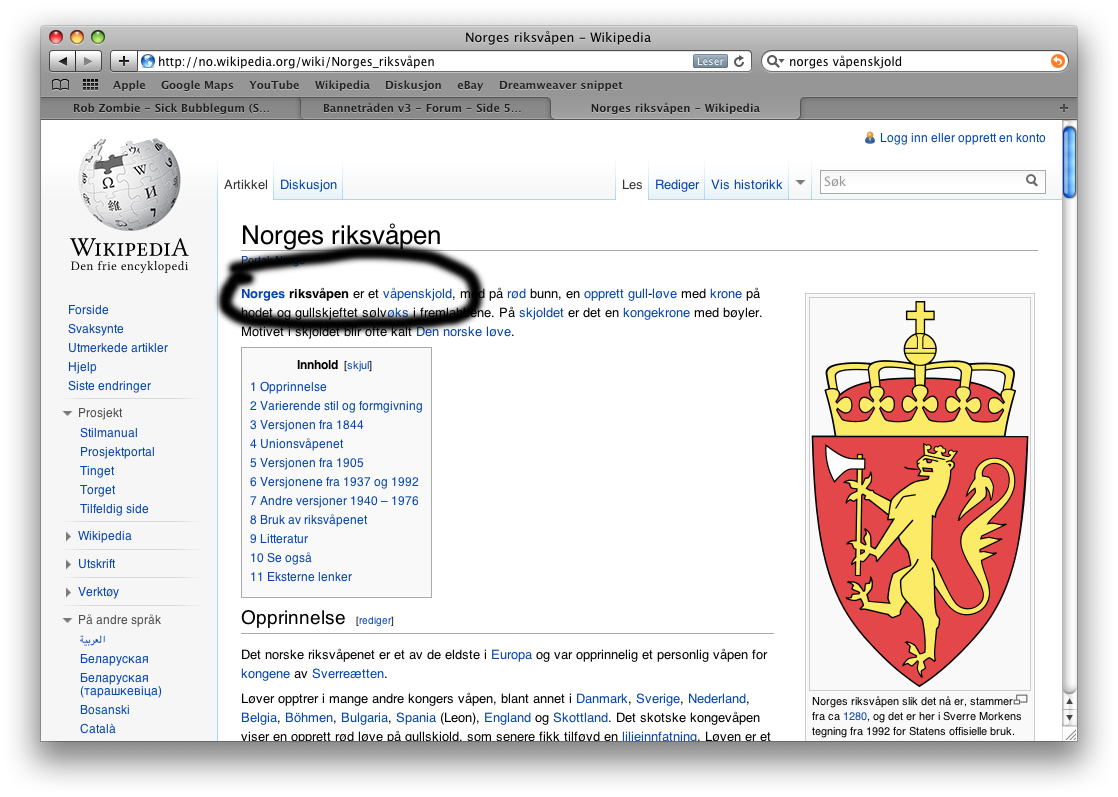Open the bookmarks book icon
1118x797 pixels.
pos(61,85)
